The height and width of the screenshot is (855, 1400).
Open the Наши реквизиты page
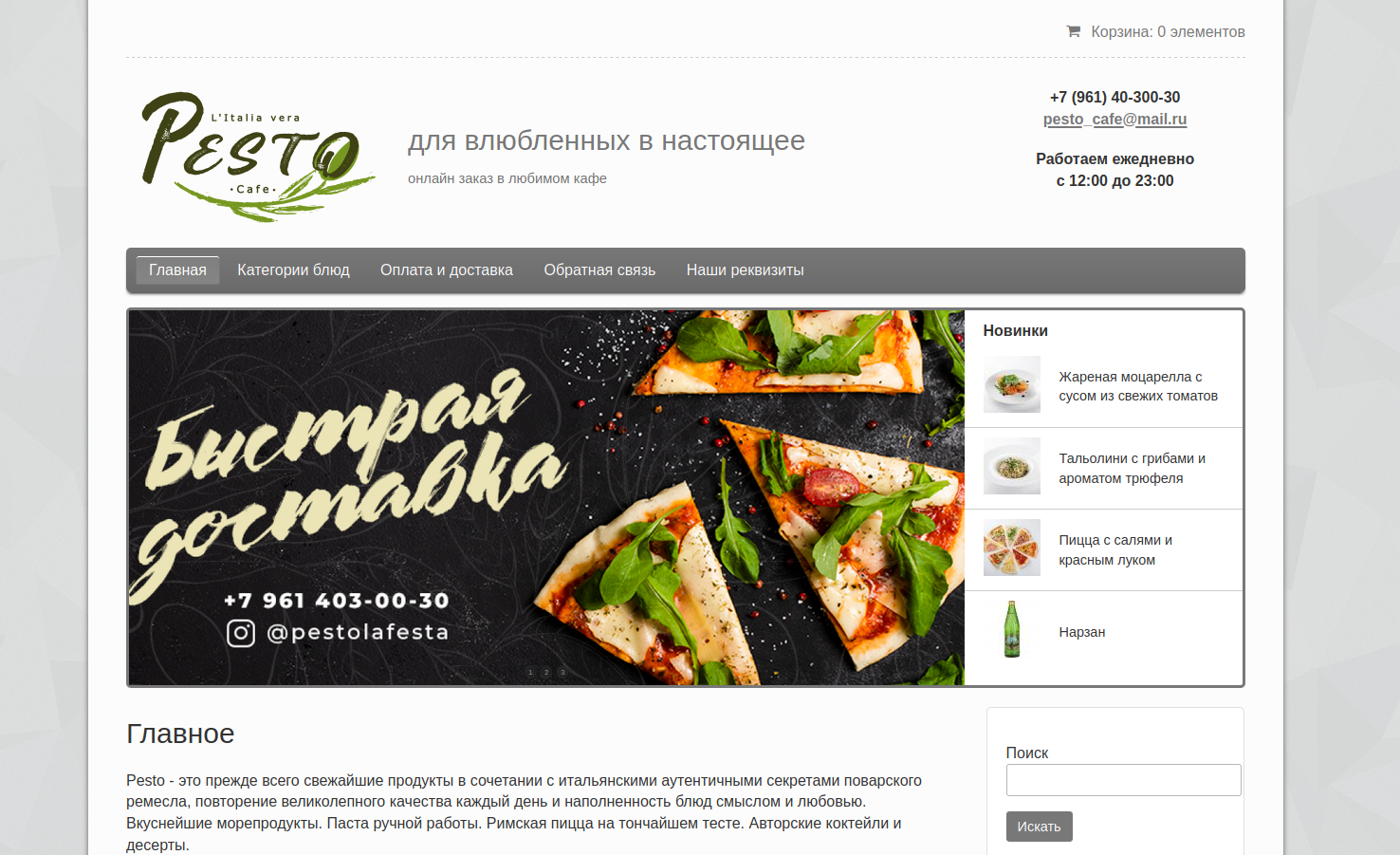(x=746, y=270)
